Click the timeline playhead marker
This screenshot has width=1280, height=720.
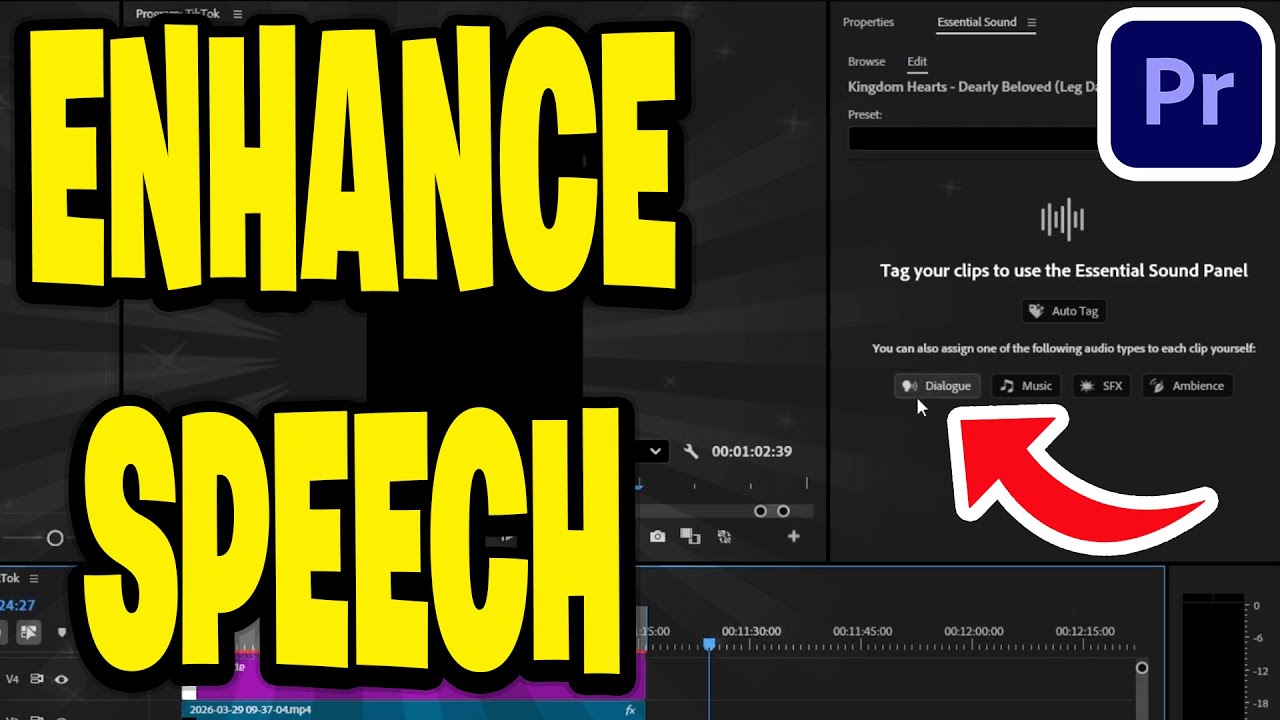[709, 645]
